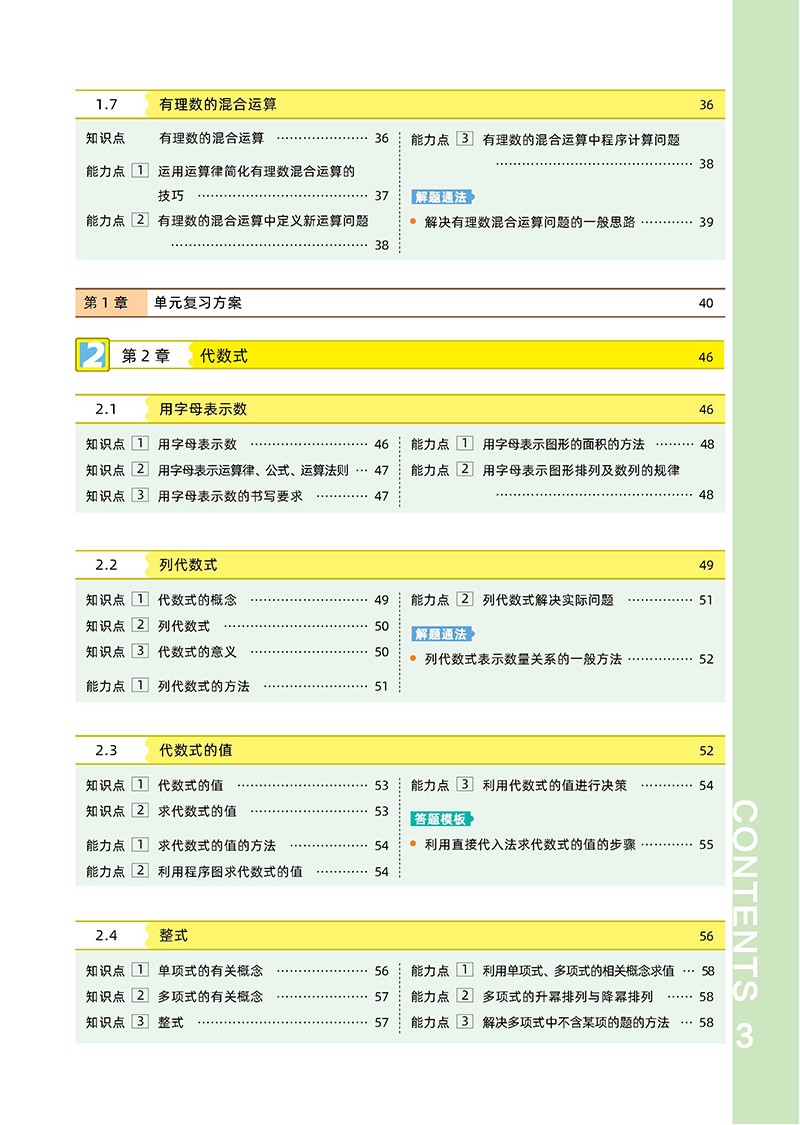Open 利用程序图求代数式的值 entry
Image resolution: width=800 pixels, height=1125 pixels.
(230, 871)
